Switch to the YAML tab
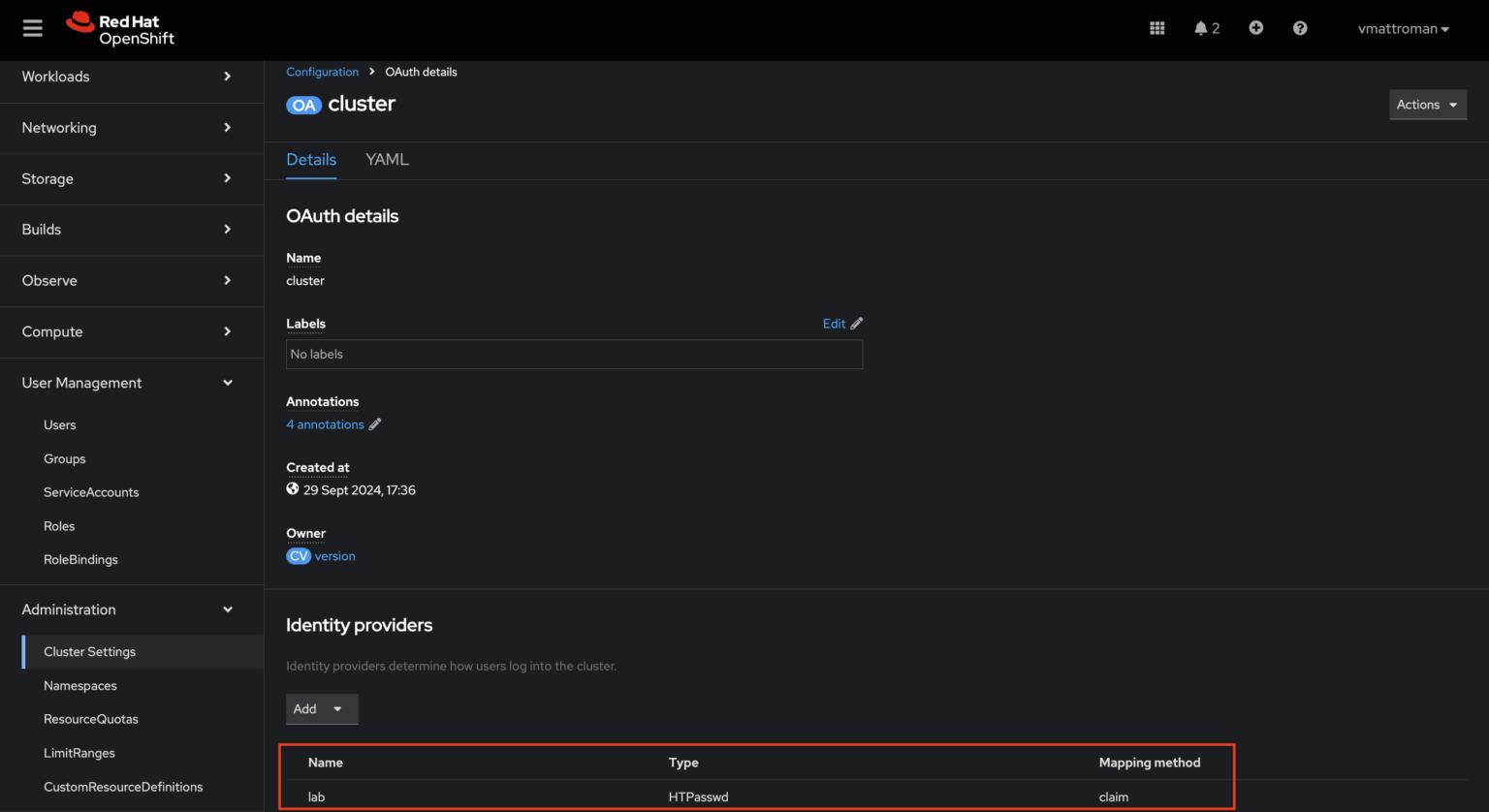The height and width of the screenshot is (812, 1489). [387, 159]
